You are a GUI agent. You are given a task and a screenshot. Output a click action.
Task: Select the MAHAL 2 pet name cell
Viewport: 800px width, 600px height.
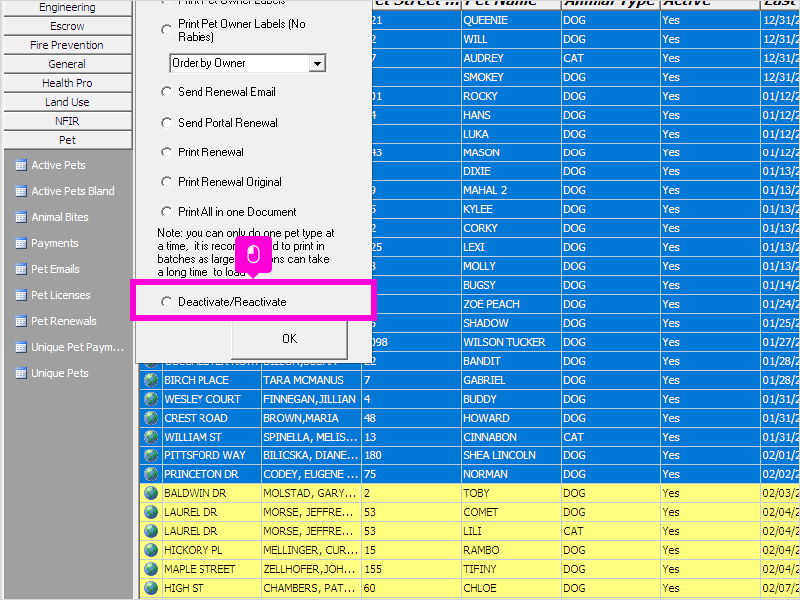tap(511, 190)
